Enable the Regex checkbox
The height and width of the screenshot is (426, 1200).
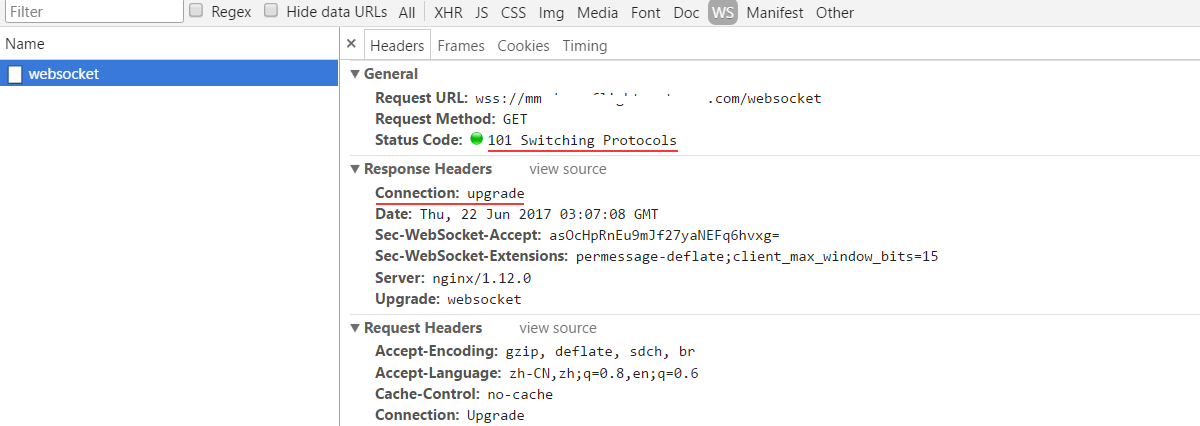pos(196,11)
